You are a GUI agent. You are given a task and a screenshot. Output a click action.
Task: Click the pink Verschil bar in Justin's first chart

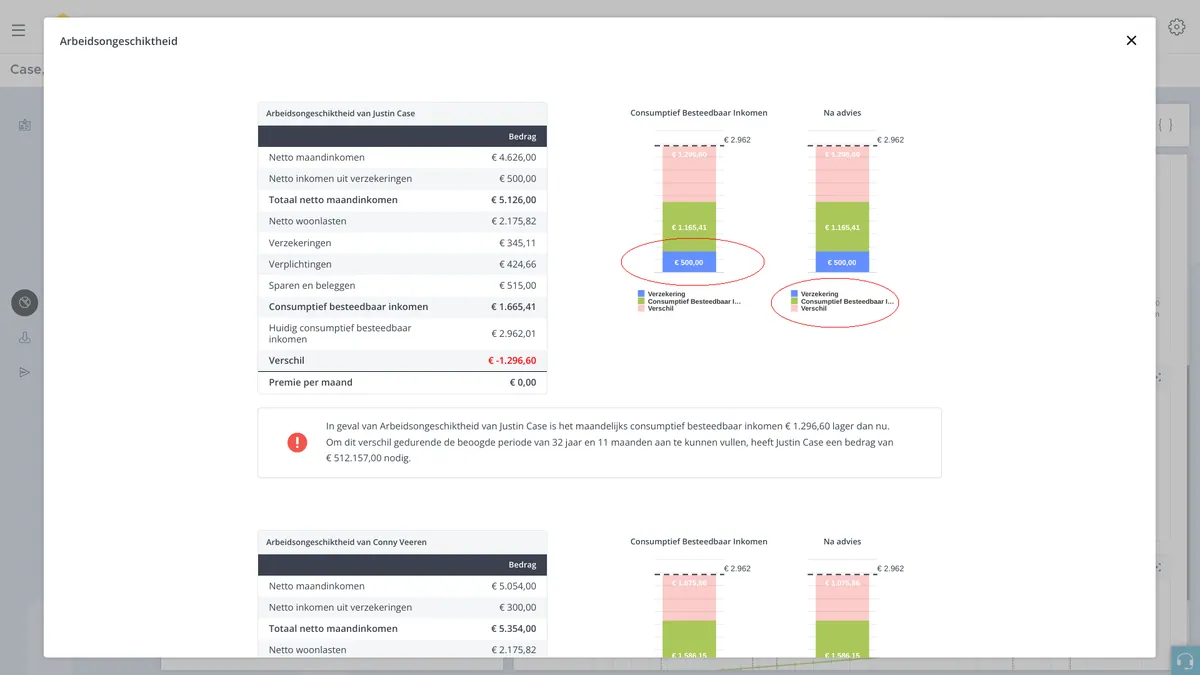pyautogui.click(x=689, y=175)
